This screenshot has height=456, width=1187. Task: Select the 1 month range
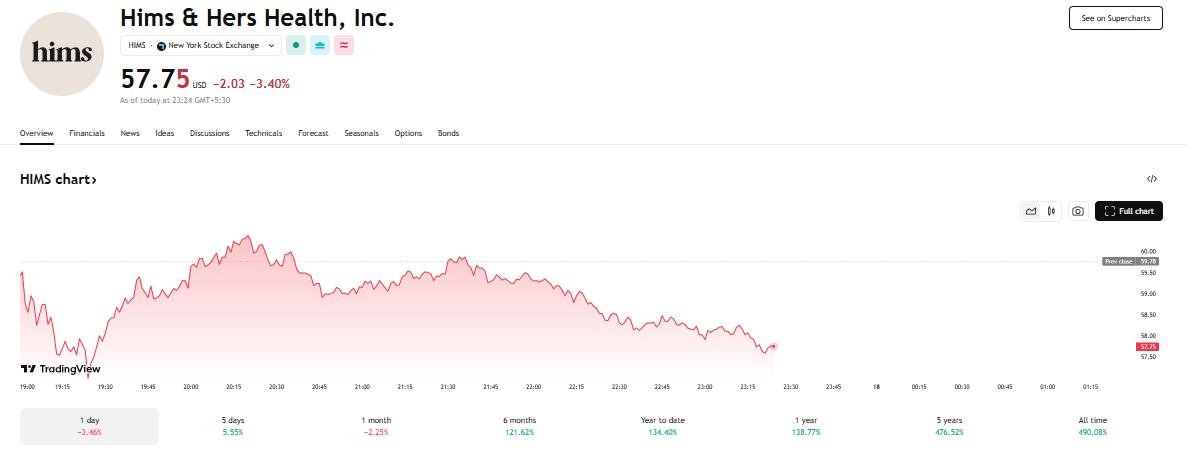click(376, 426)
